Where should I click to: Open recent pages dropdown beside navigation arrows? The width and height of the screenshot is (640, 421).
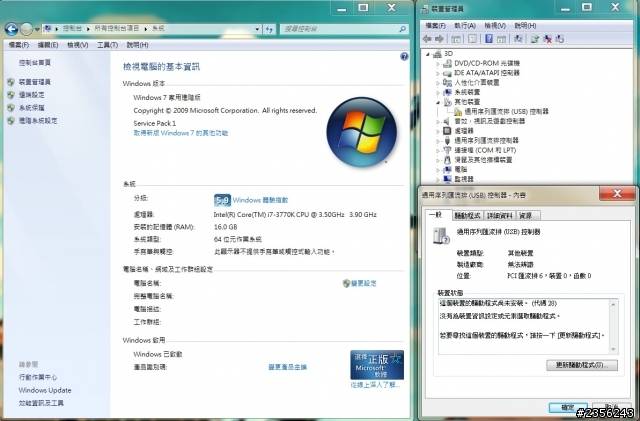(x=37, y=29)
